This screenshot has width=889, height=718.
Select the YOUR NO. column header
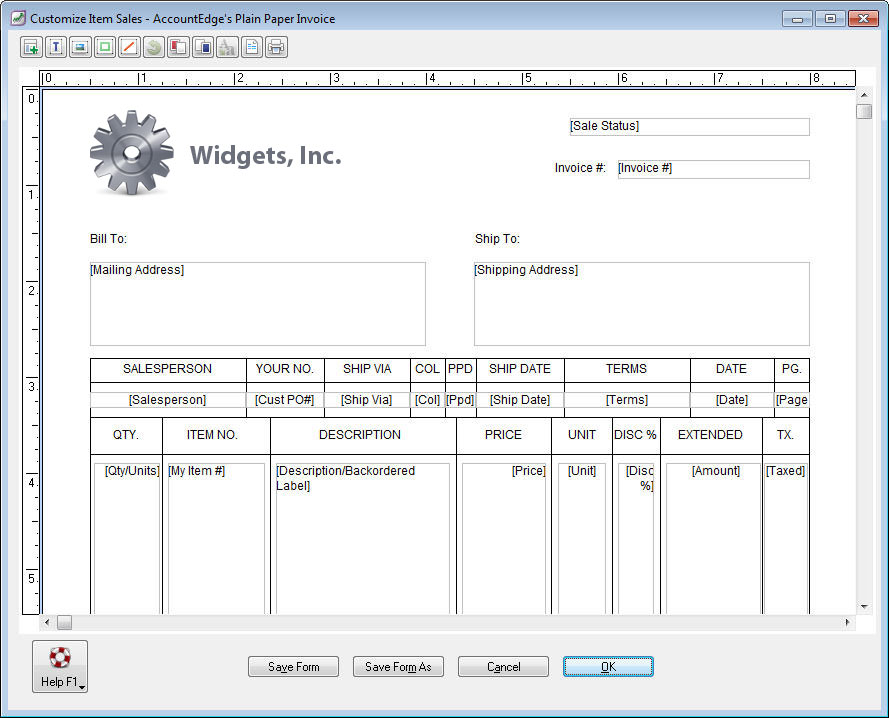tap(284, 369)
